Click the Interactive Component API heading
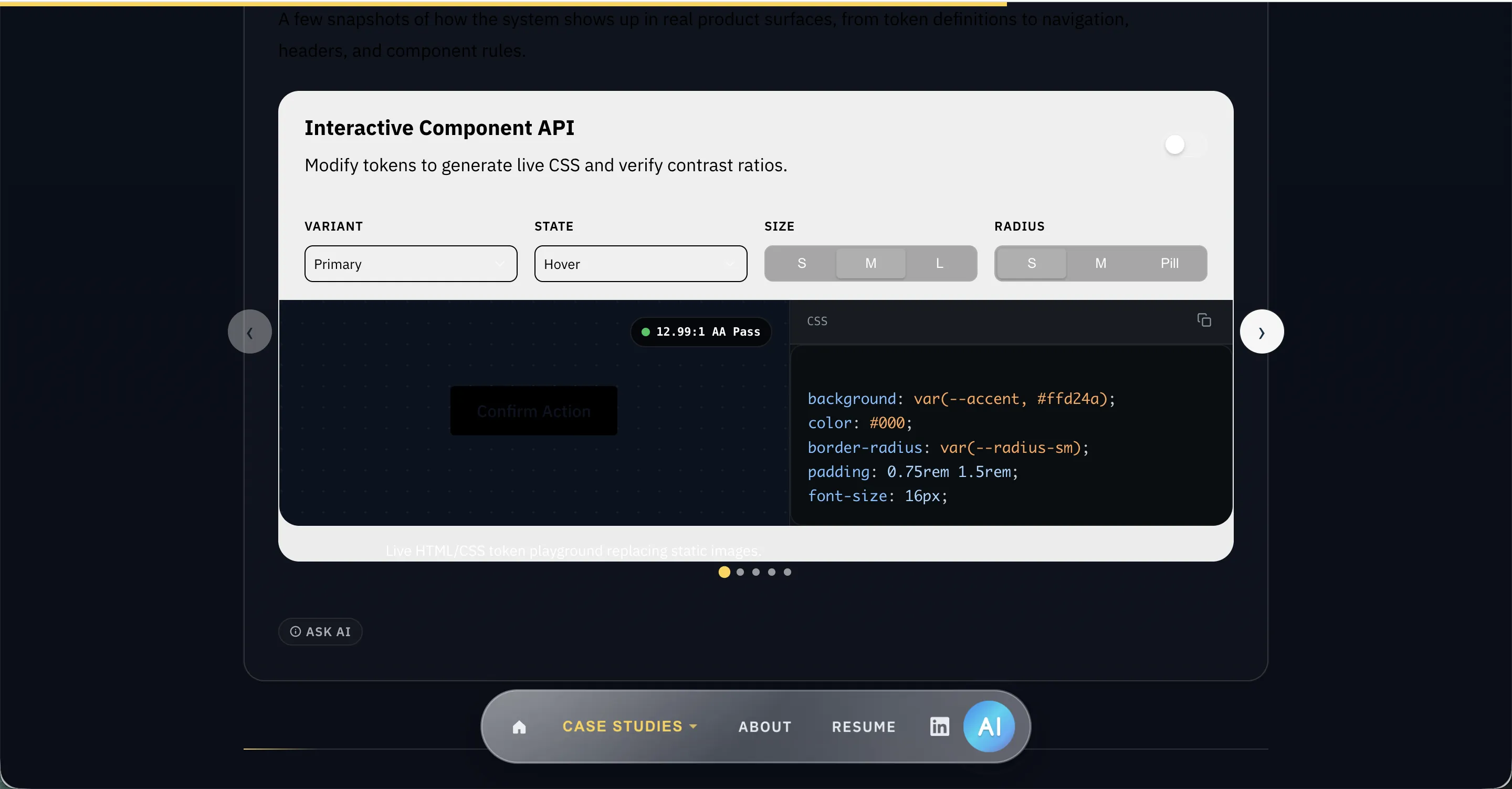This screenshot has width=1512, height=789. [x=439, y=128]
